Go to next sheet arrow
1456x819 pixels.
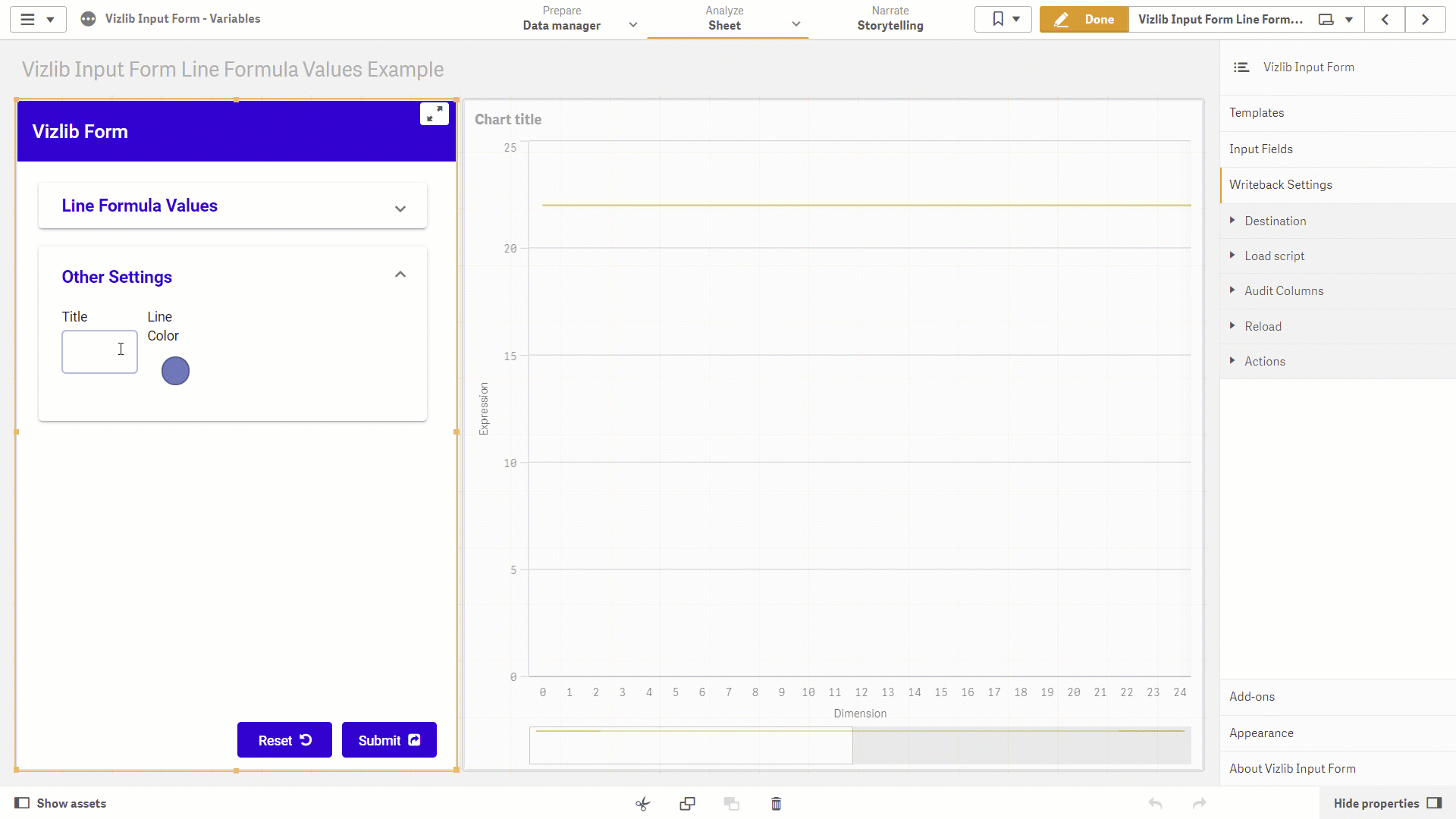coord(1426,20)
